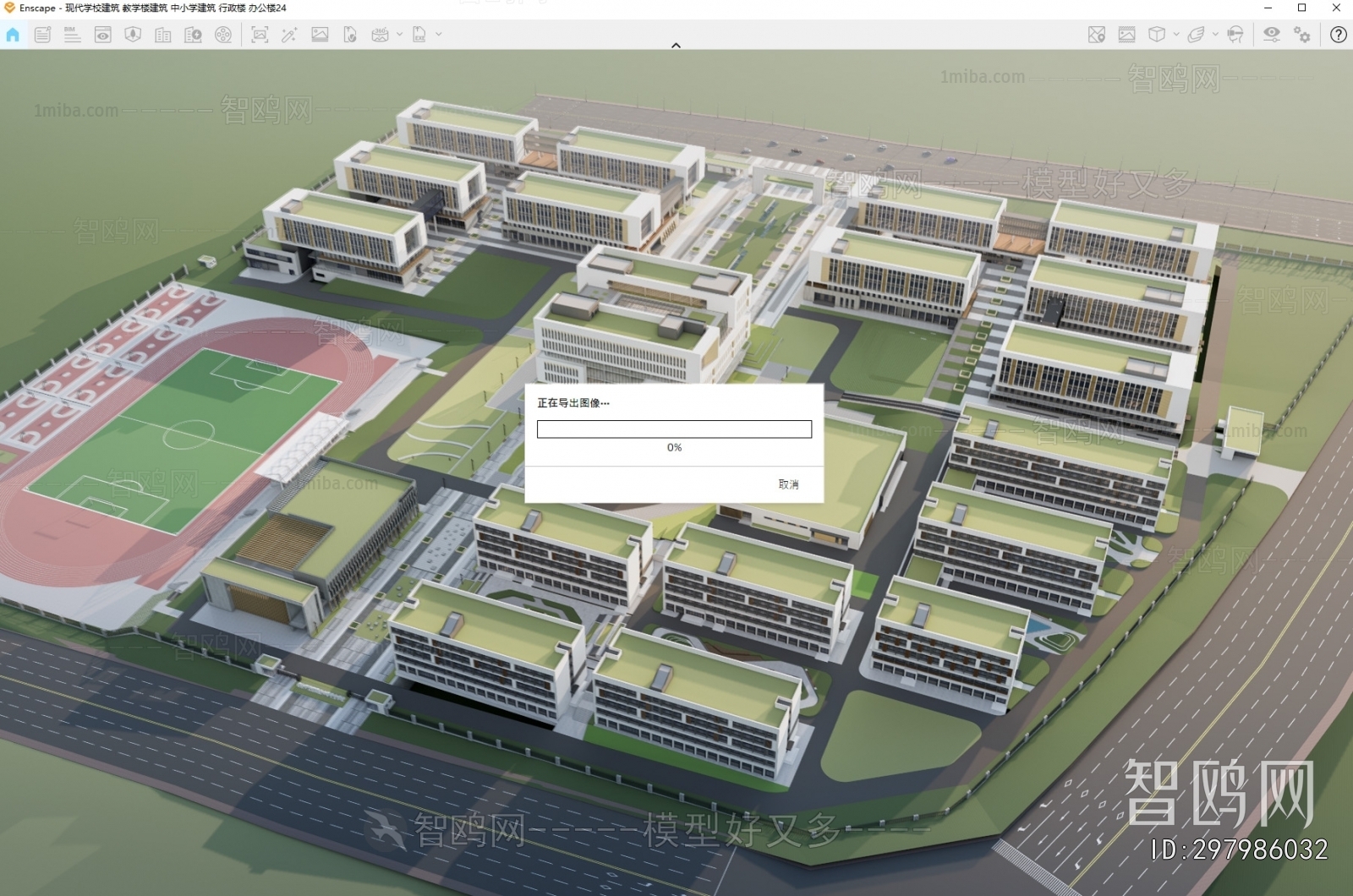1353x896 pixels.
Task: Open the material editor icon
Action: click(1127, 36)
